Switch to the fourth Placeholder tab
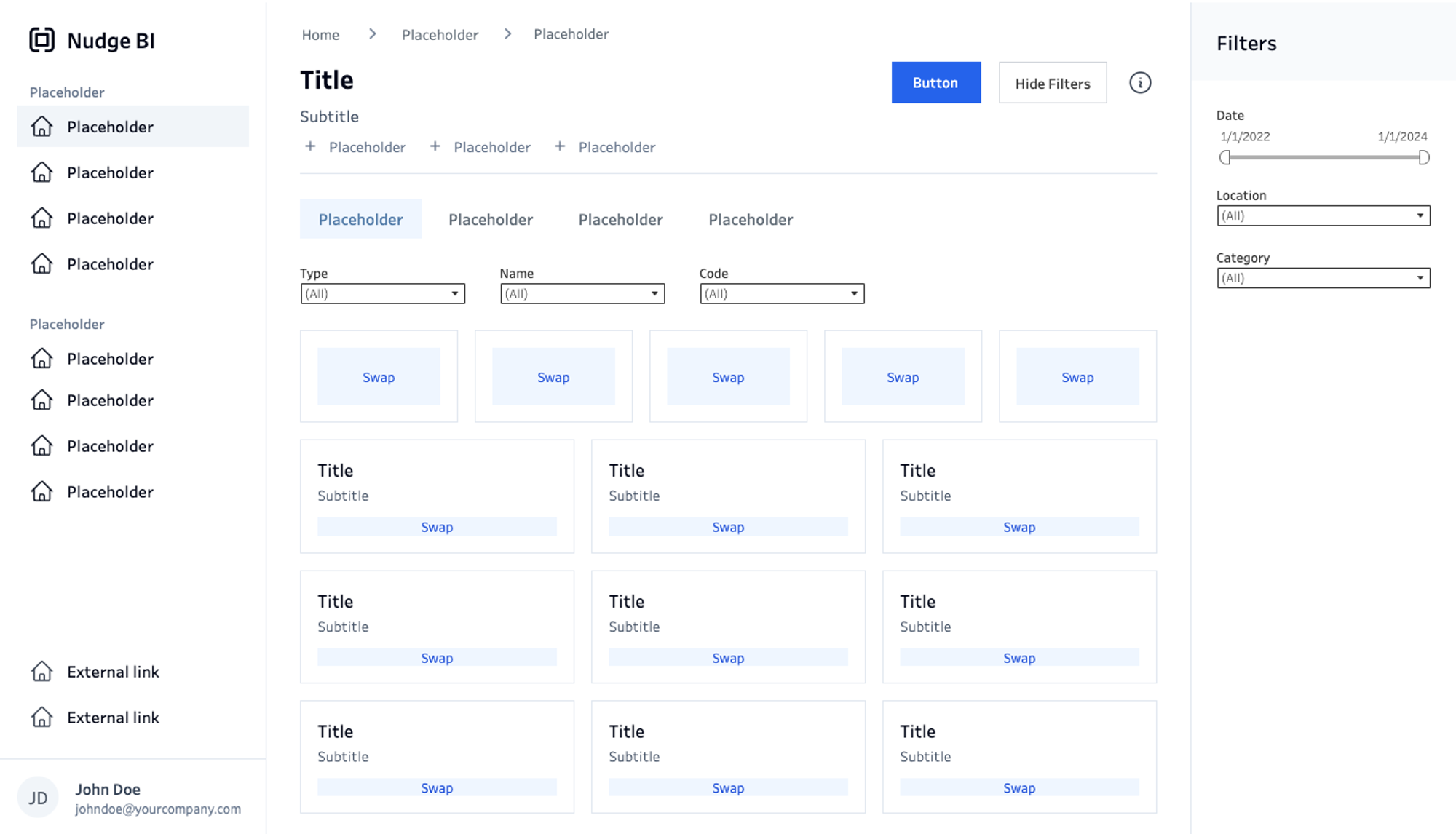The width and height of the screenshot is (1456, 834). coord(751,219)
